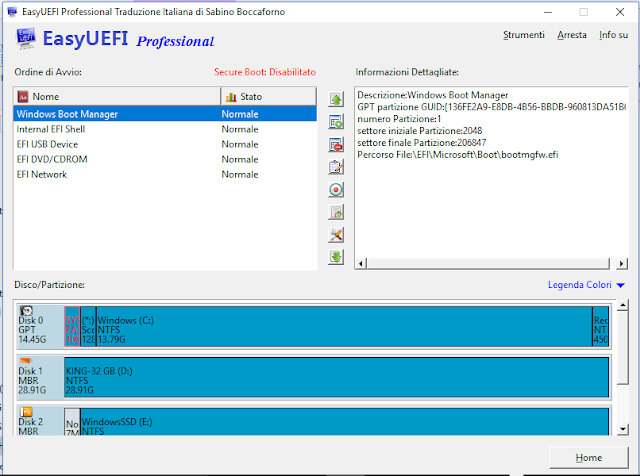This screenshot has height=476, width=640.
Task: Click the Legenda Colori arrow
Action: 620,285
